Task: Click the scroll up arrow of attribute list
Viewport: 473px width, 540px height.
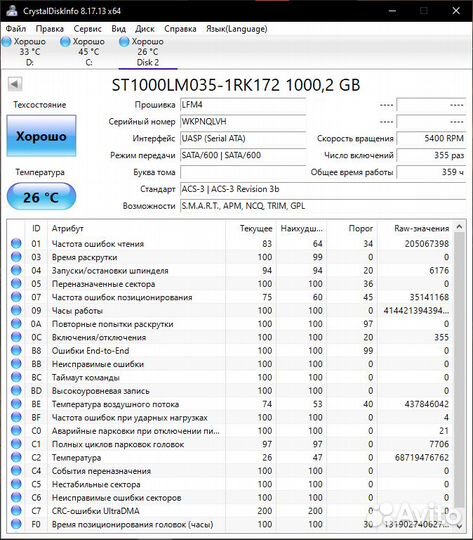Action: [x=459, y=227]
